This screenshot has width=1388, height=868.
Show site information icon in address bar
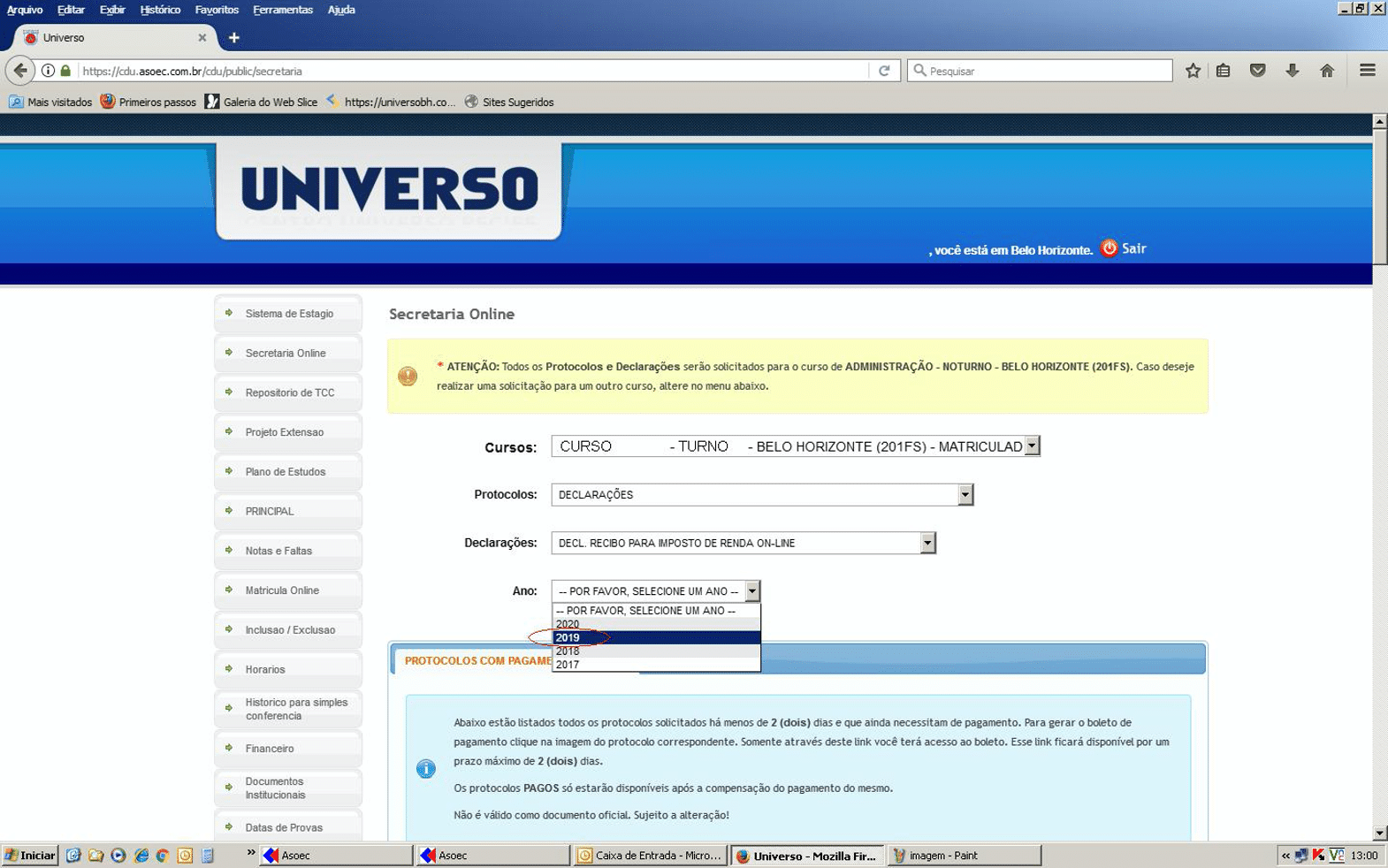[x=48, y=71]
